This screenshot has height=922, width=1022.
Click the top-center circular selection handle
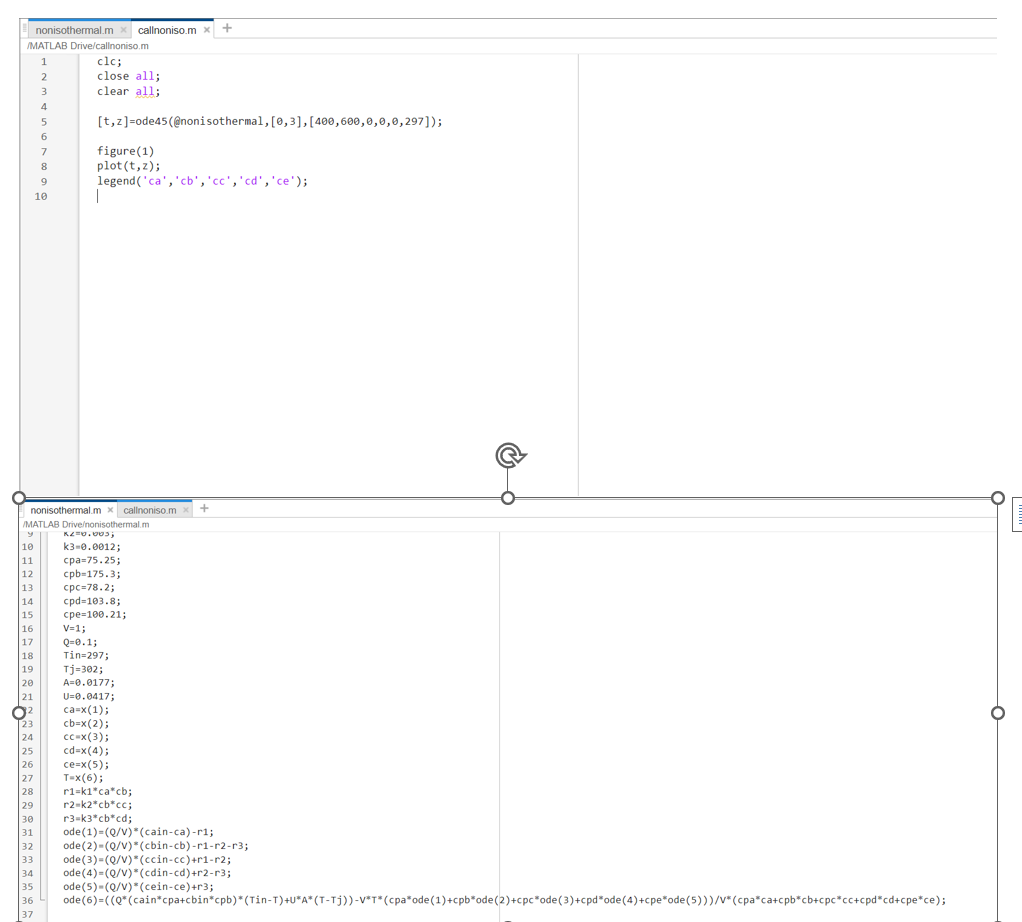click(x=508, y=497)
